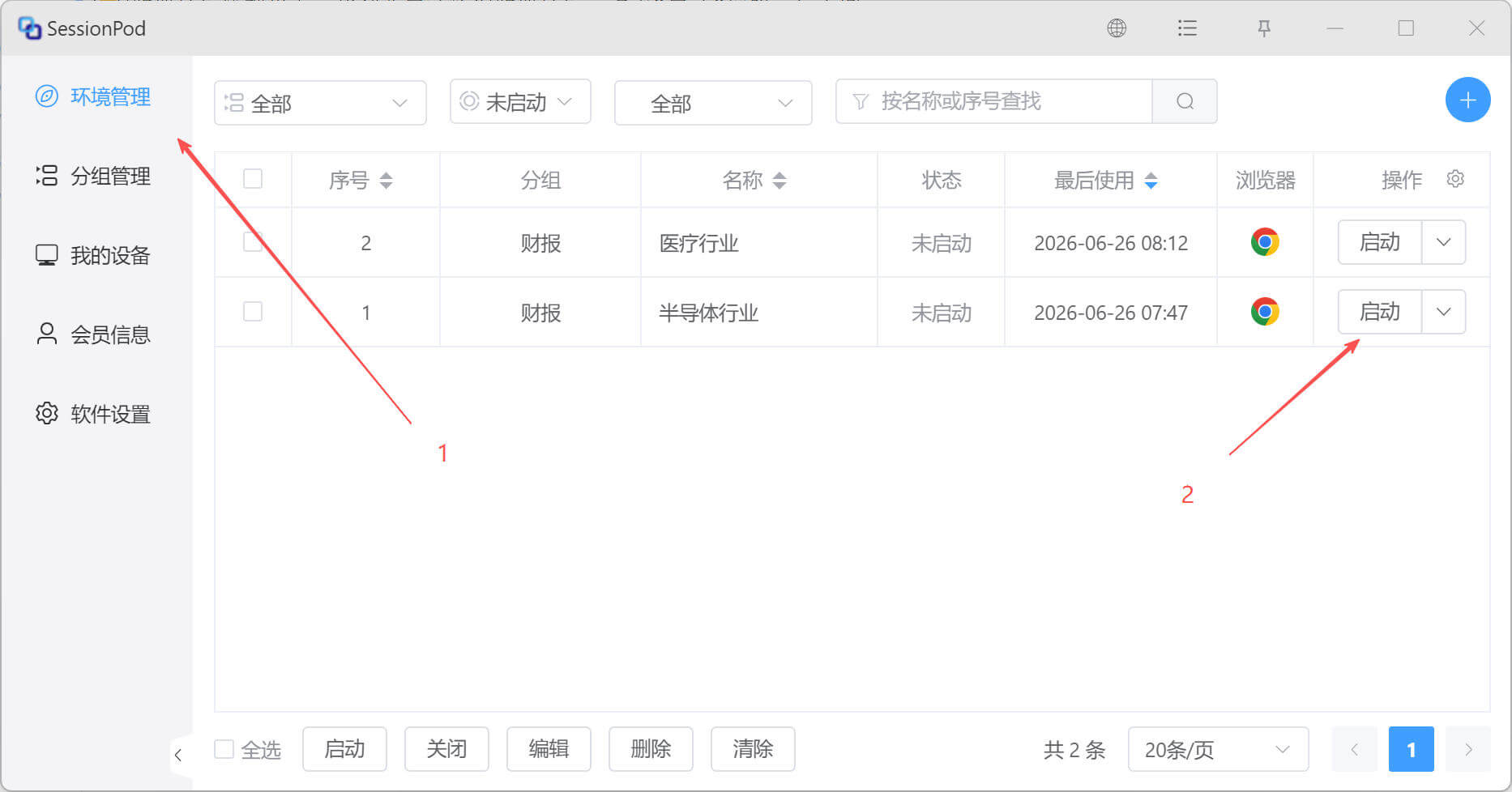Viewport: 1512px width, 792px height.
Task: Expand dropdown arrow beside 启动 for 医疗行业
Action: click(1443, 242)
